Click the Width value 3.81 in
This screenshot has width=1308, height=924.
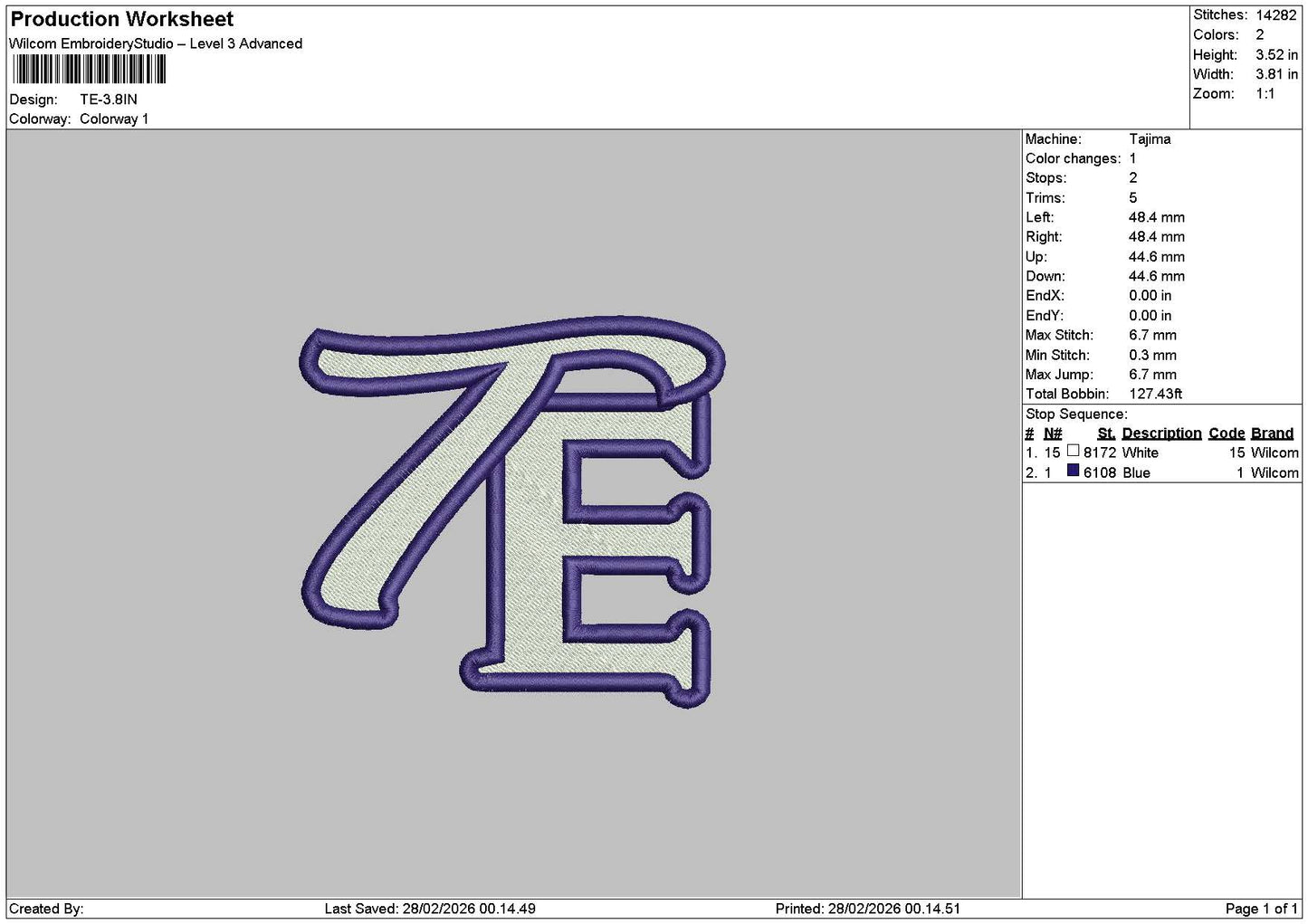(x=1276, y=74)
